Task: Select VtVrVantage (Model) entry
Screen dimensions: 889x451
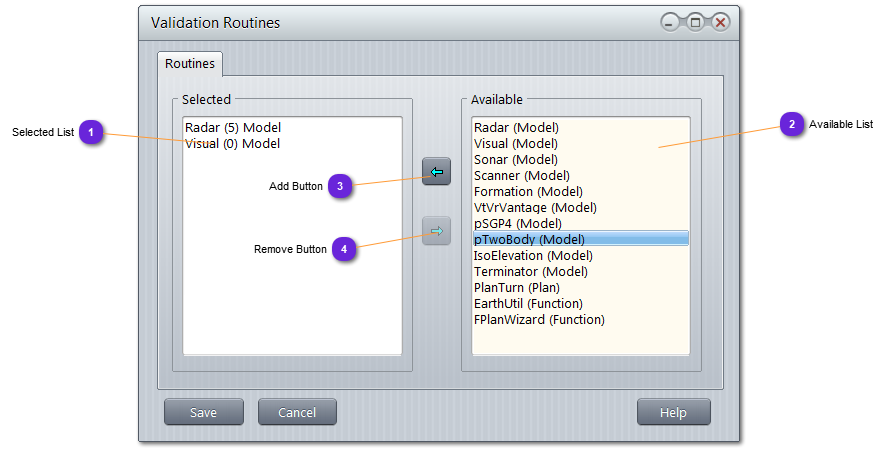Action: click(x=534, y=208)
